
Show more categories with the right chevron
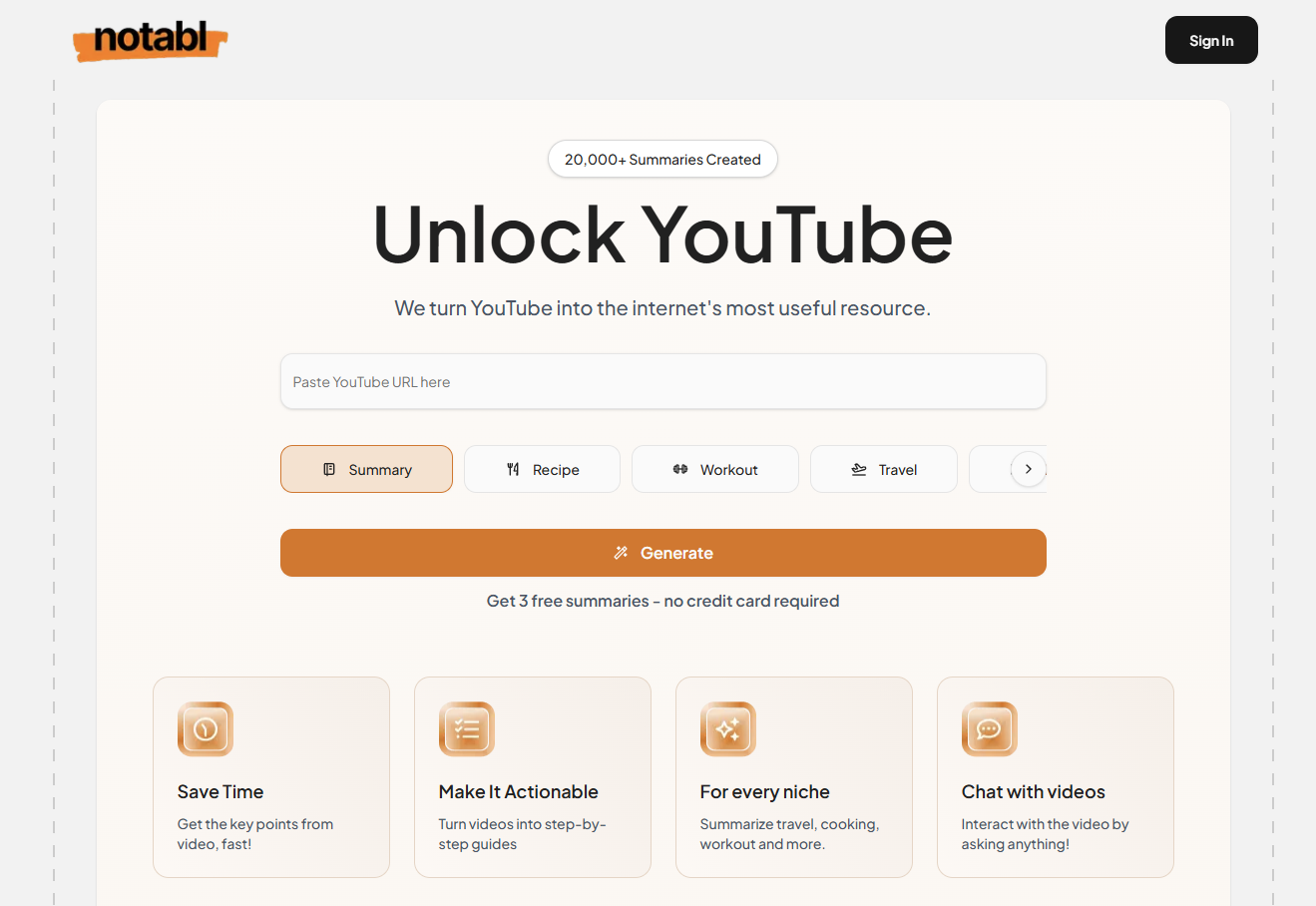[x=1029, y=469]
